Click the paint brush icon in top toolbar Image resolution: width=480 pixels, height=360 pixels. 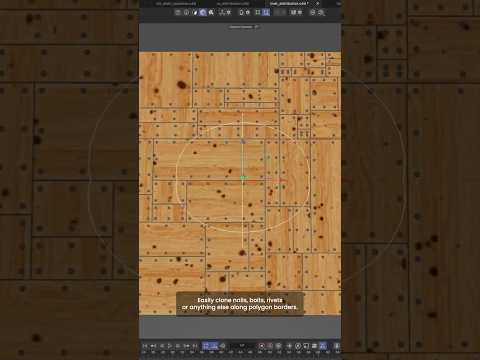195,13
